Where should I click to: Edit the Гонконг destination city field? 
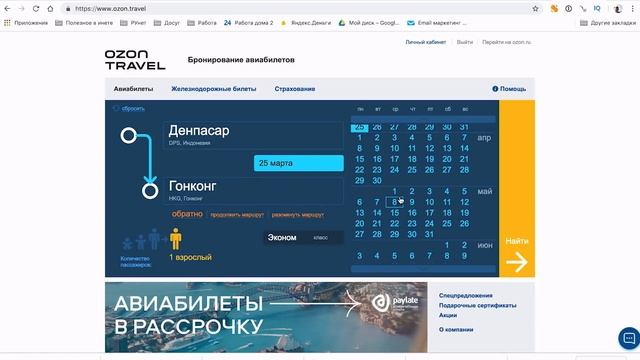point(253,191)
